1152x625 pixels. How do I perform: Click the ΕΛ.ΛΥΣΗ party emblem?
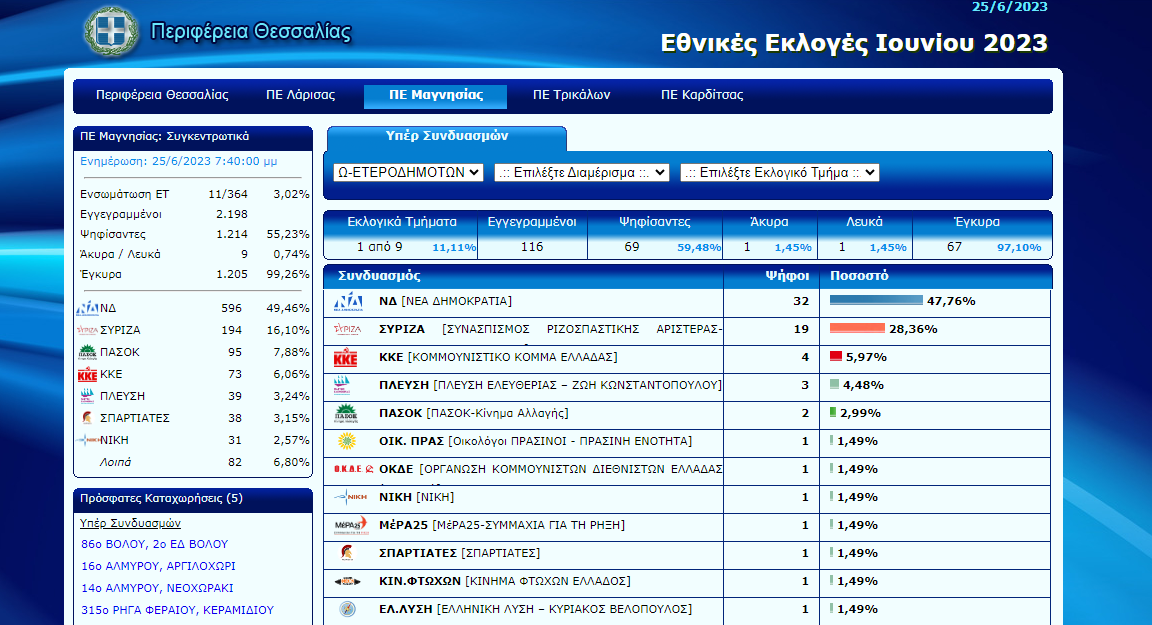click(347, 609)
